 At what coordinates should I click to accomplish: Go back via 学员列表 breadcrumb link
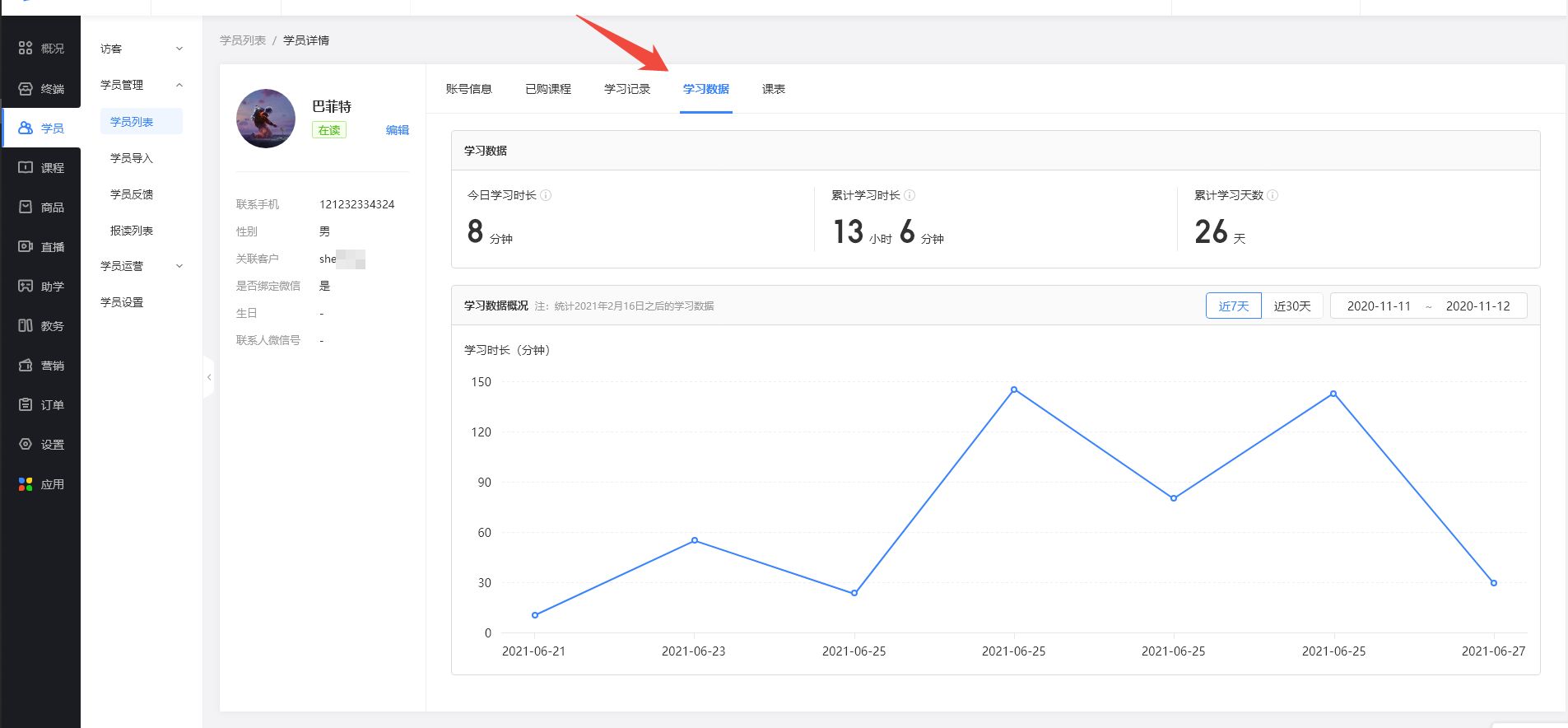[x=242, y=40]
